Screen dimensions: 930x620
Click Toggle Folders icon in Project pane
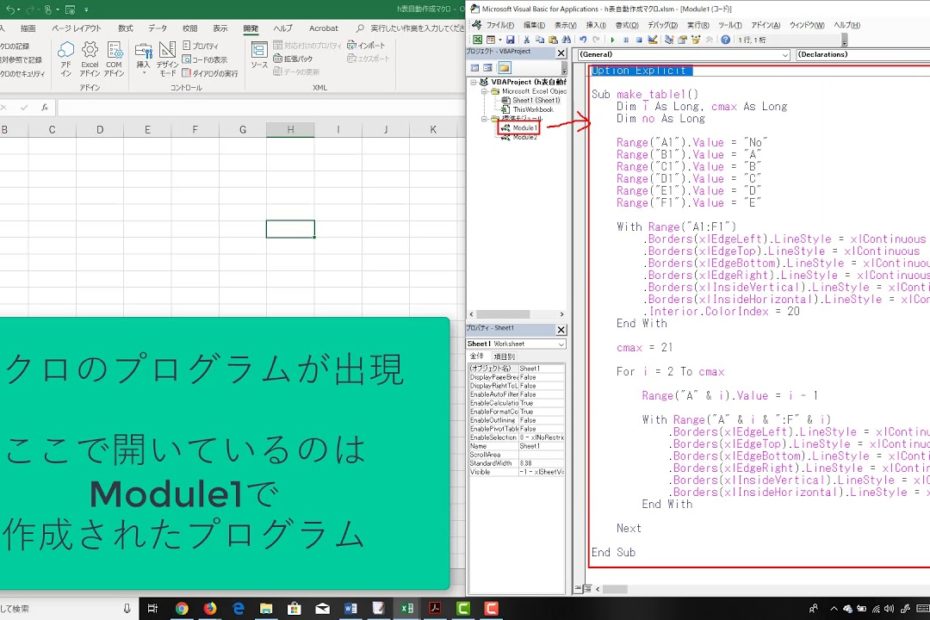(x=504, y=67)
